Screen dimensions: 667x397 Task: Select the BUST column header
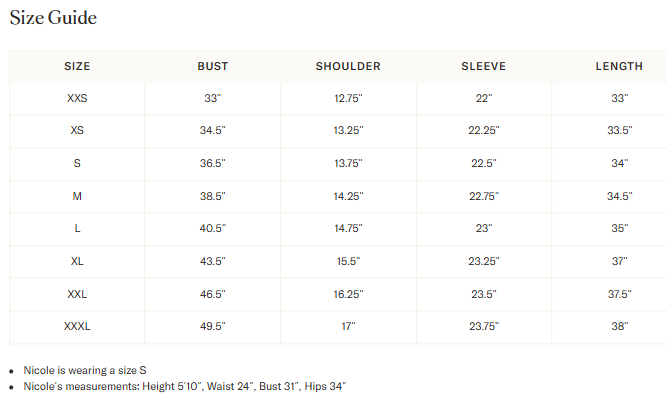tap(213, 66)
